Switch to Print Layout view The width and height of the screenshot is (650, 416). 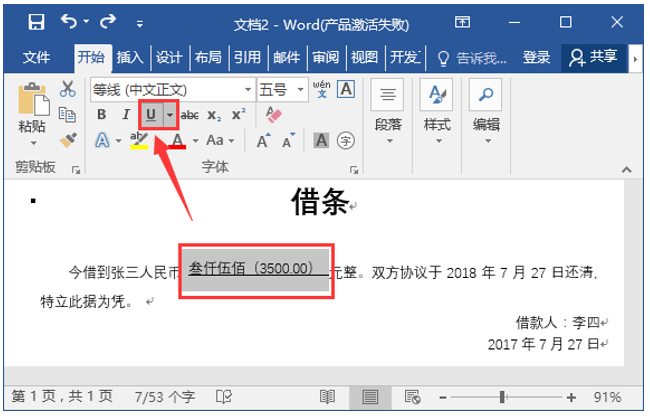370,397
